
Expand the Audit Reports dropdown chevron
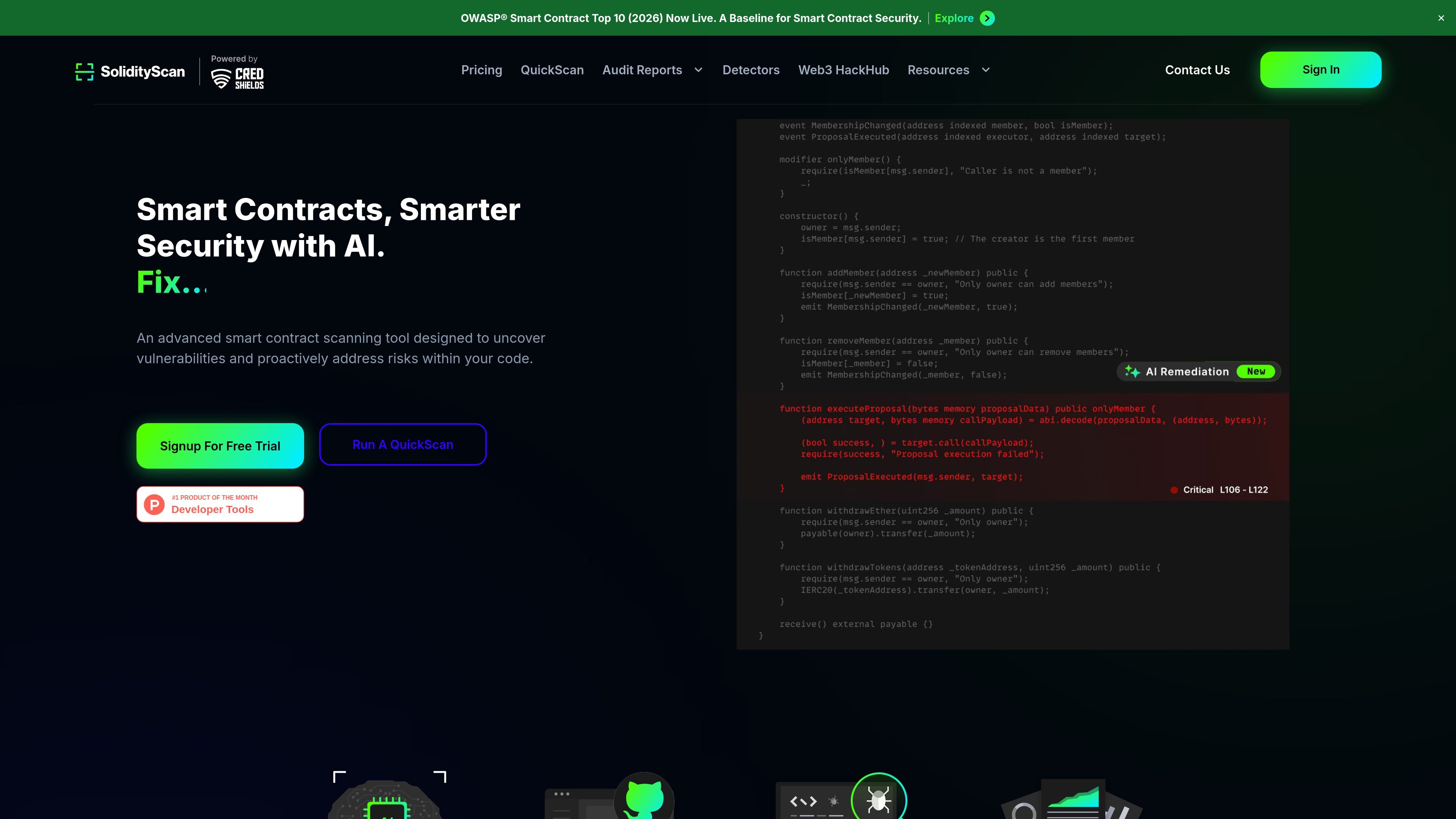698,70
